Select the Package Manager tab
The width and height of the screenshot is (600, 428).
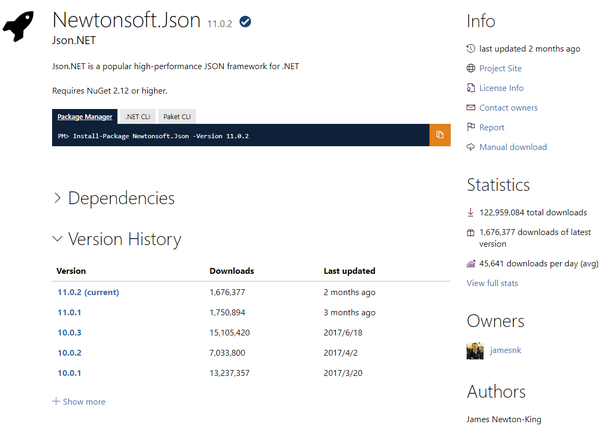point(84,116)
